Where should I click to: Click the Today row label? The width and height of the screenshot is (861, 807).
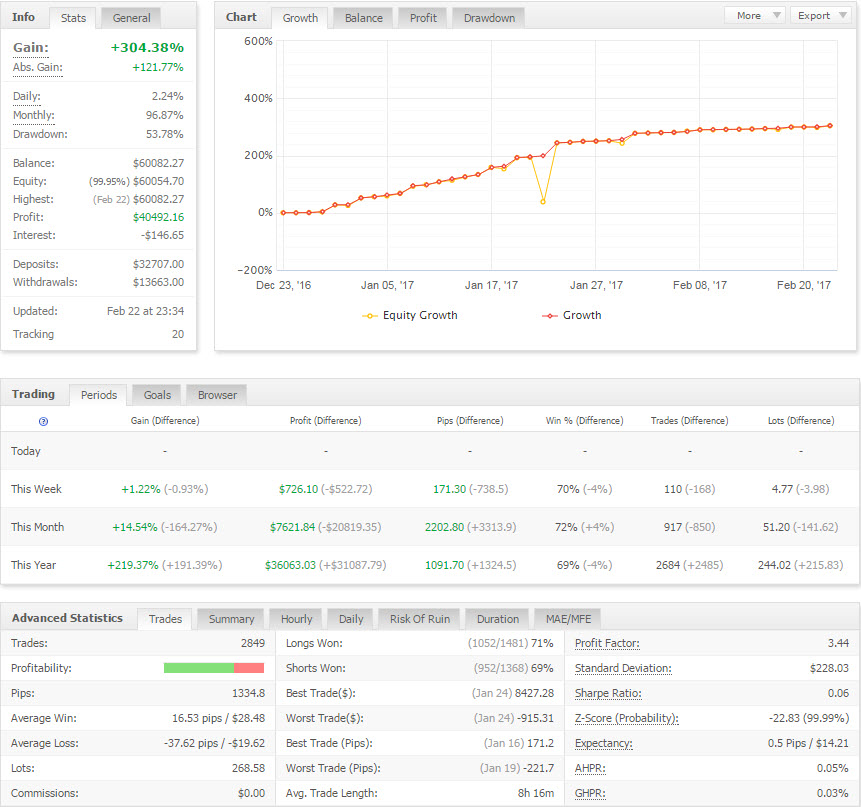tap(25, 451)
